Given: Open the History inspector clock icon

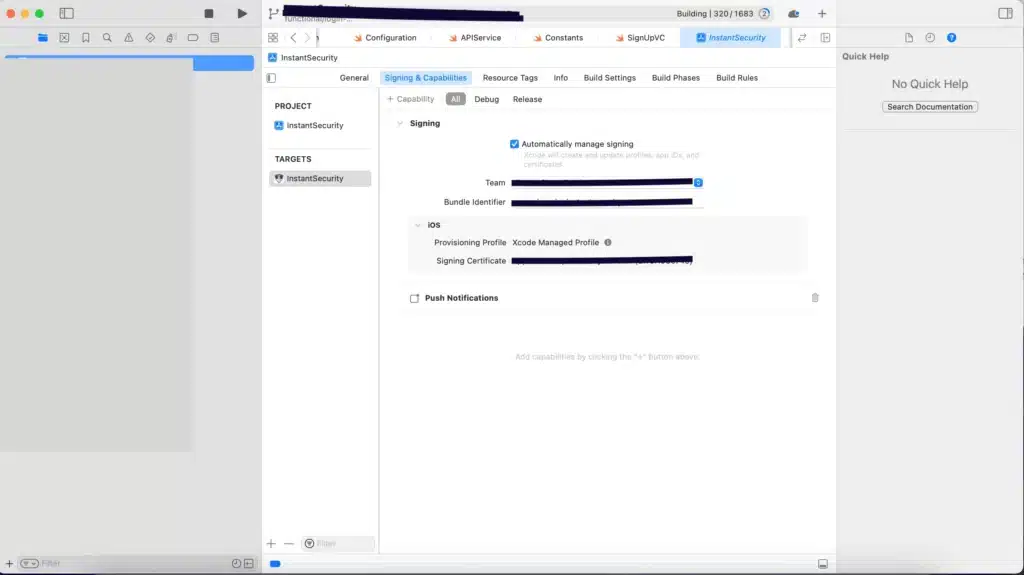Looking at the screenshot, I should point(930,38).
